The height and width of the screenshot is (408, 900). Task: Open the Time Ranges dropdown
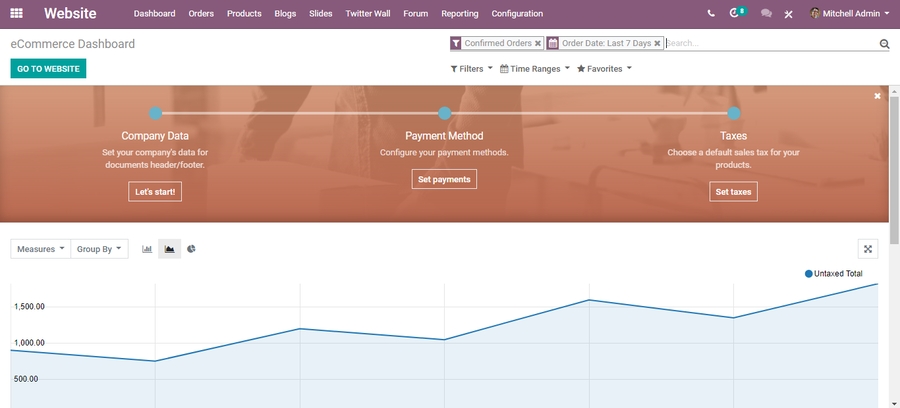534,69
